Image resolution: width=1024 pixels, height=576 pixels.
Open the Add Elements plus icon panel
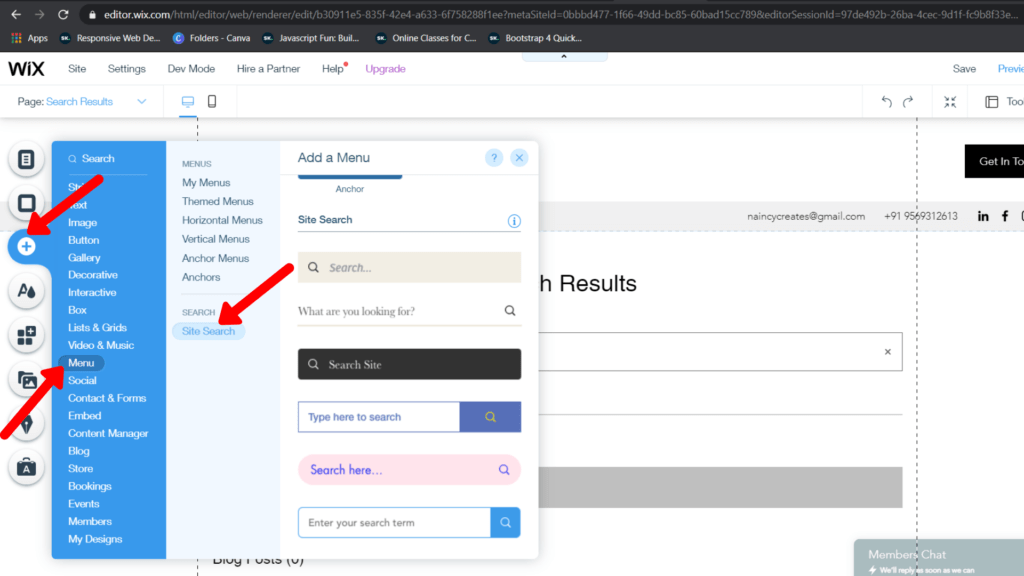(x=27, y=246)
